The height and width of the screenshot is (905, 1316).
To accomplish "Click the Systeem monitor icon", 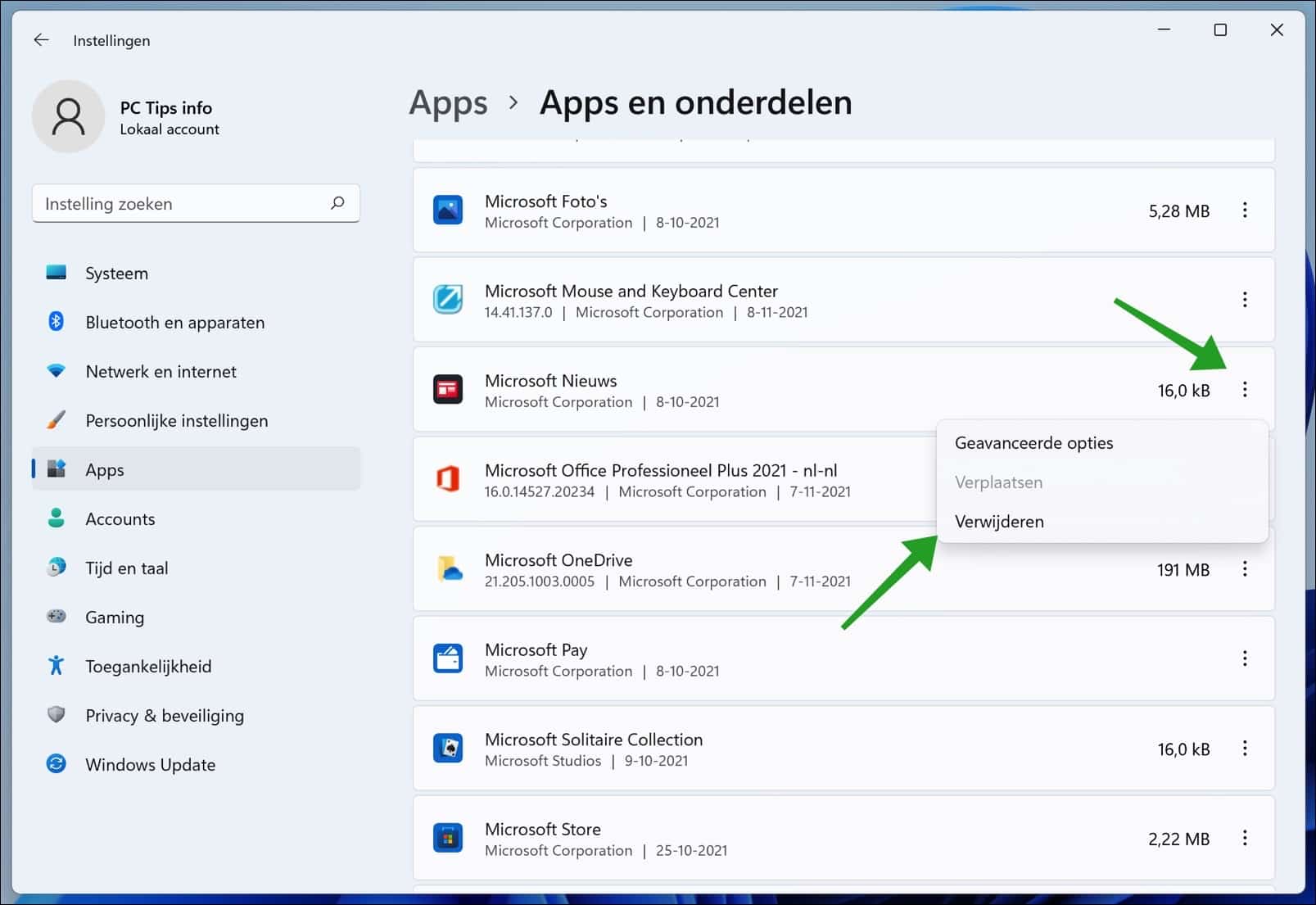I will (x=57, y=273).
